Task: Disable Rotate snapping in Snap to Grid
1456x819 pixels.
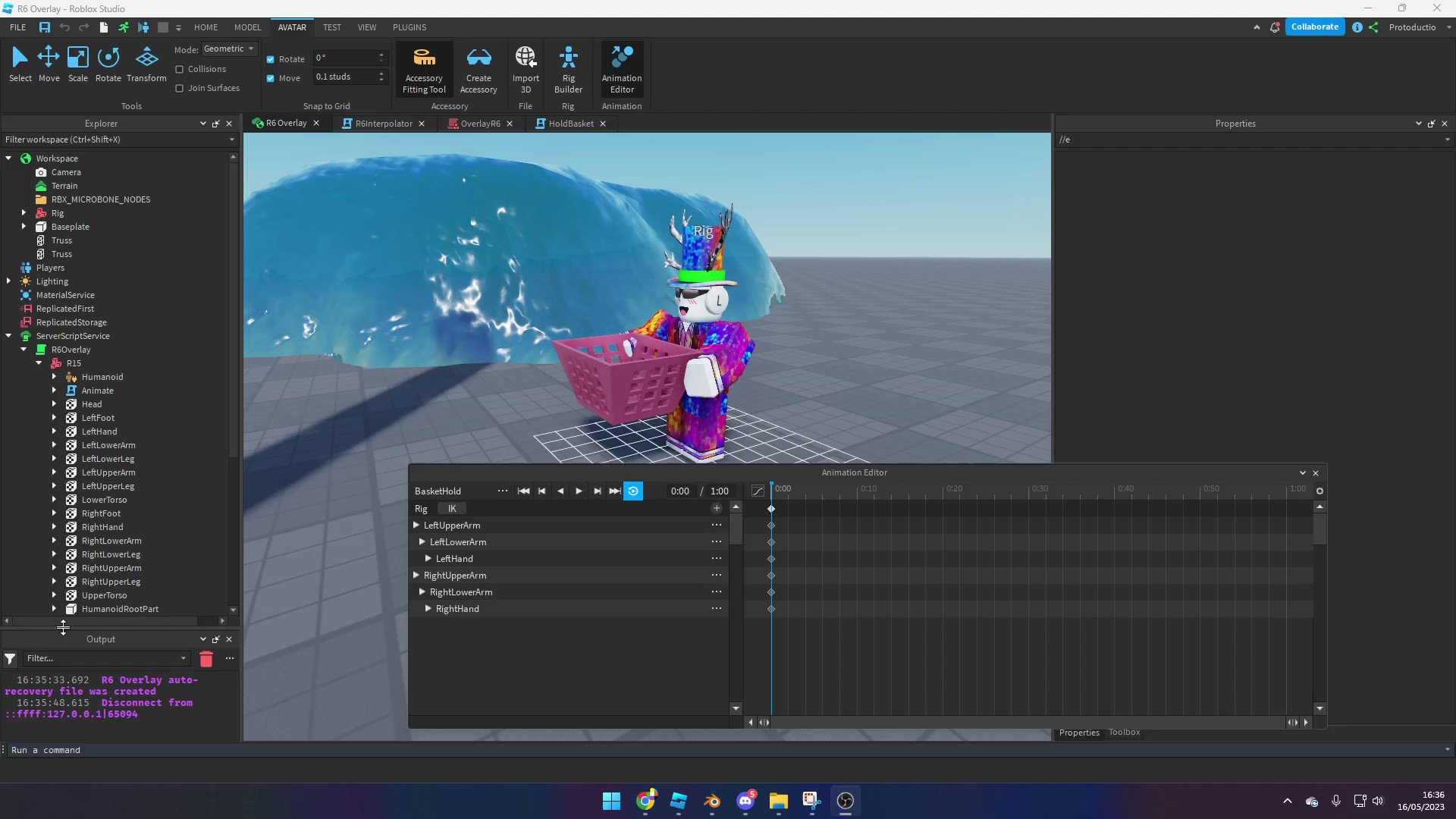Action: [270, 58]
